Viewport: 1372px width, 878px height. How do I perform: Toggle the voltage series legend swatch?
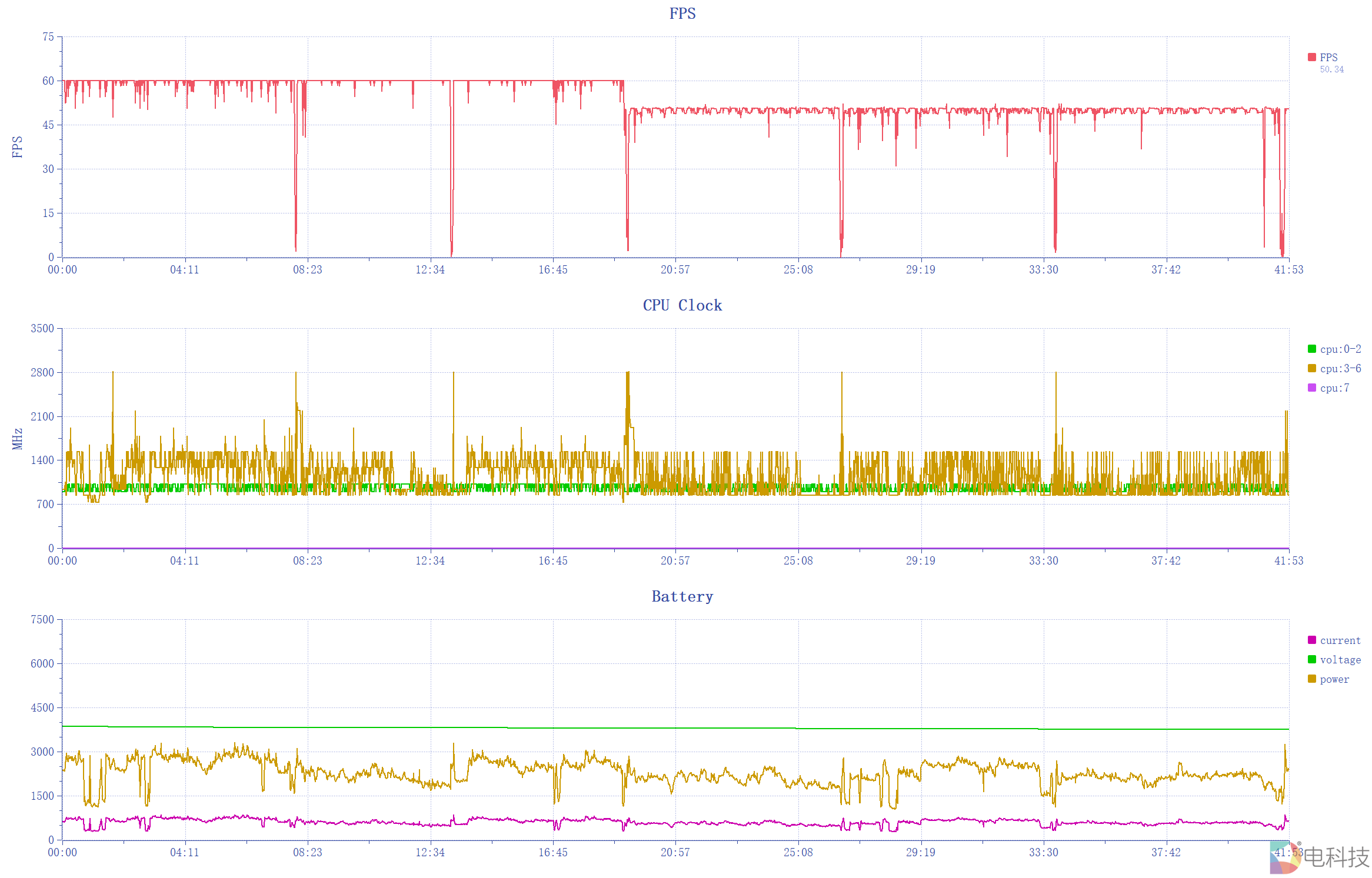tap(1311, 659)
